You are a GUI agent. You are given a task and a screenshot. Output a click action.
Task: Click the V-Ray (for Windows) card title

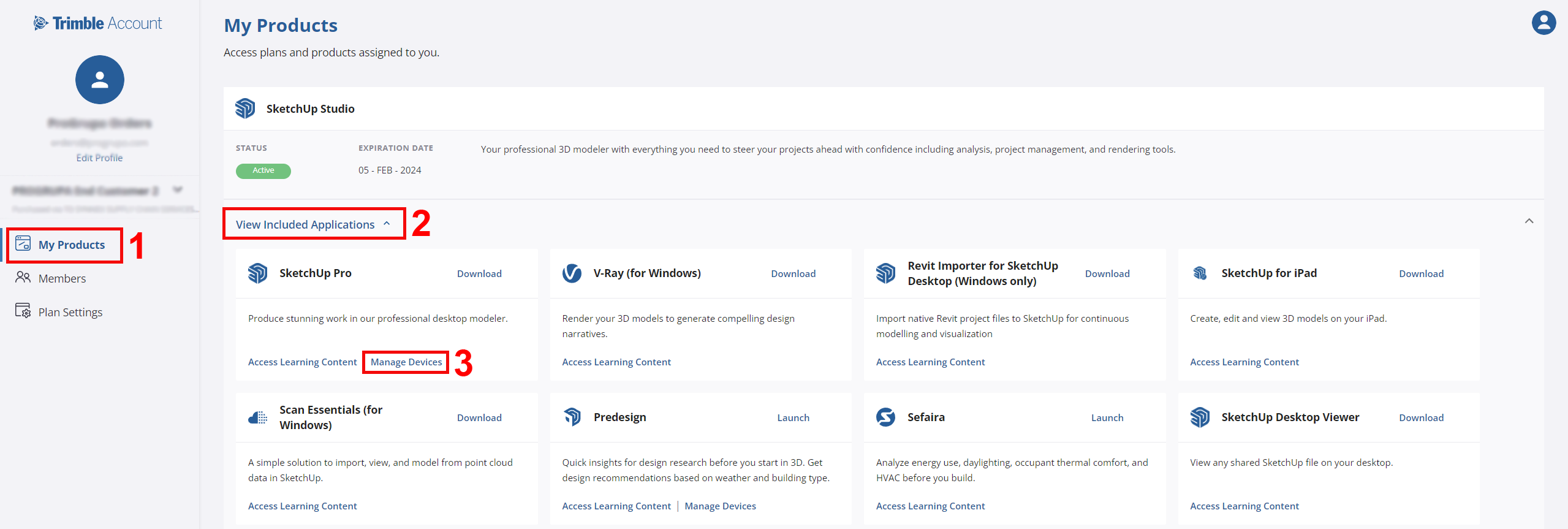(647, 273)
